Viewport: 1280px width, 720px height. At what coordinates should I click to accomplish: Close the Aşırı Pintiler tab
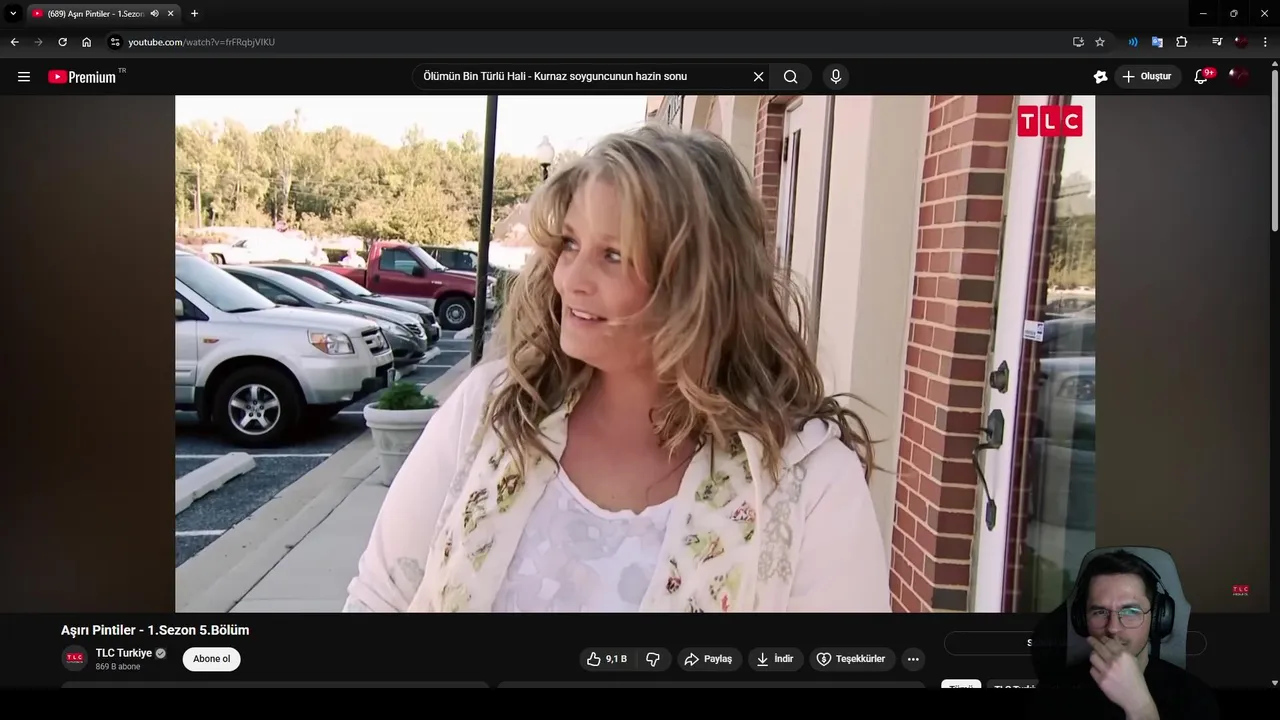point(170,13)
